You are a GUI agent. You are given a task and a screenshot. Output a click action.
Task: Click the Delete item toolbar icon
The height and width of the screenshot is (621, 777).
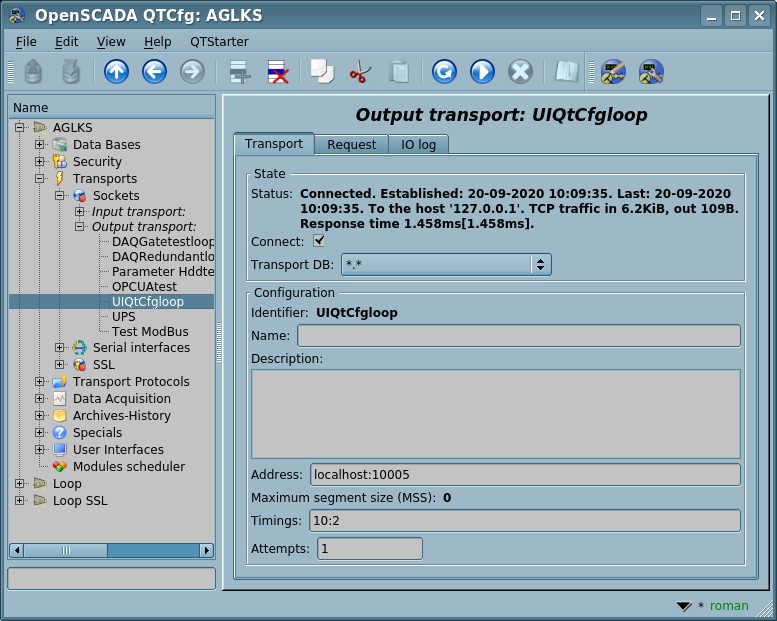[x=278, y=72]
